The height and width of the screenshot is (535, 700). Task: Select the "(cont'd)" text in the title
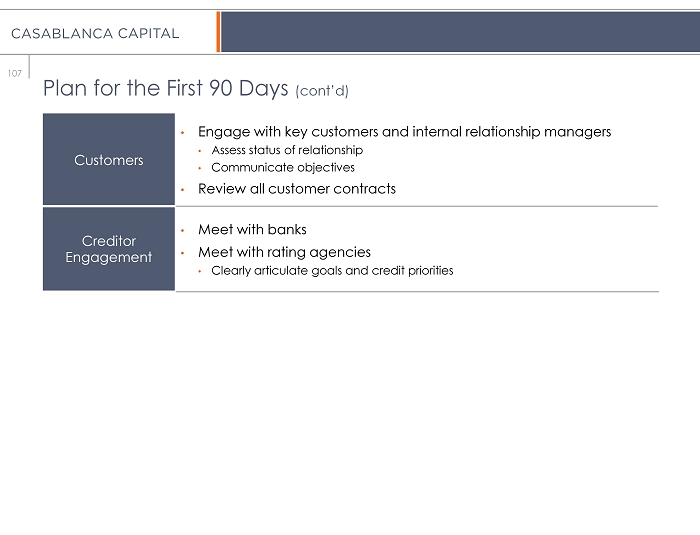pyautogui.click(x=322, y=91)
